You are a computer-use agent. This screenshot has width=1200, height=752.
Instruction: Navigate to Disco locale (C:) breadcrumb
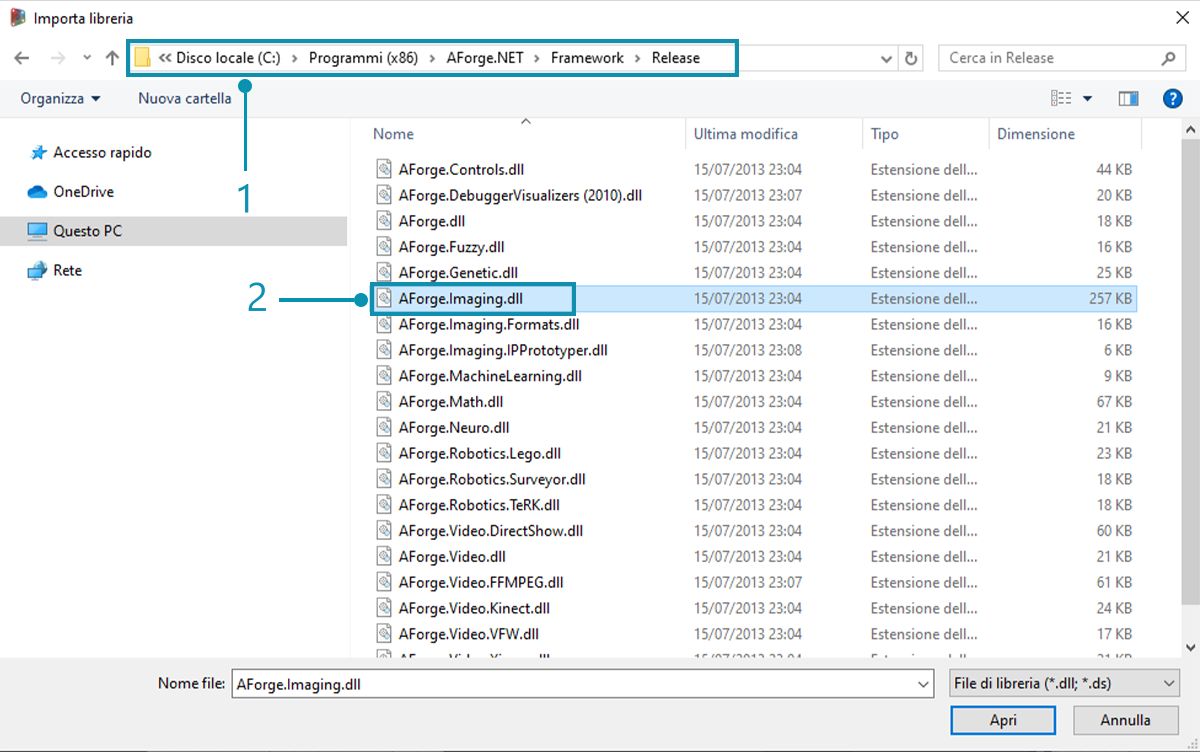(228, 58)
